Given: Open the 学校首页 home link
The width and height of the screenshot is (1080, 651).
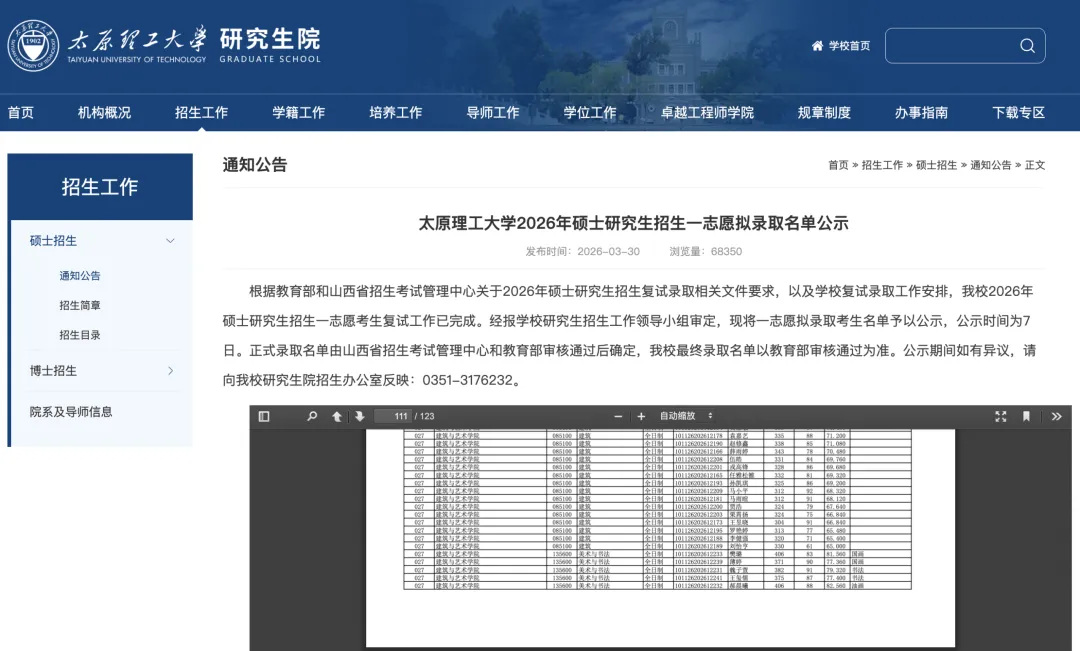Looking at the screenshot, I should 841,45.
